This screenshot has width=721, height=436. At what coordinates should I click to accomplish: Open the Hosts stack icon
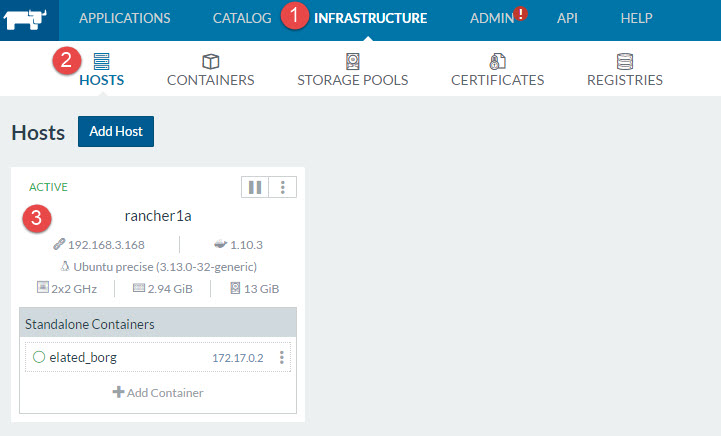(101, 61)
